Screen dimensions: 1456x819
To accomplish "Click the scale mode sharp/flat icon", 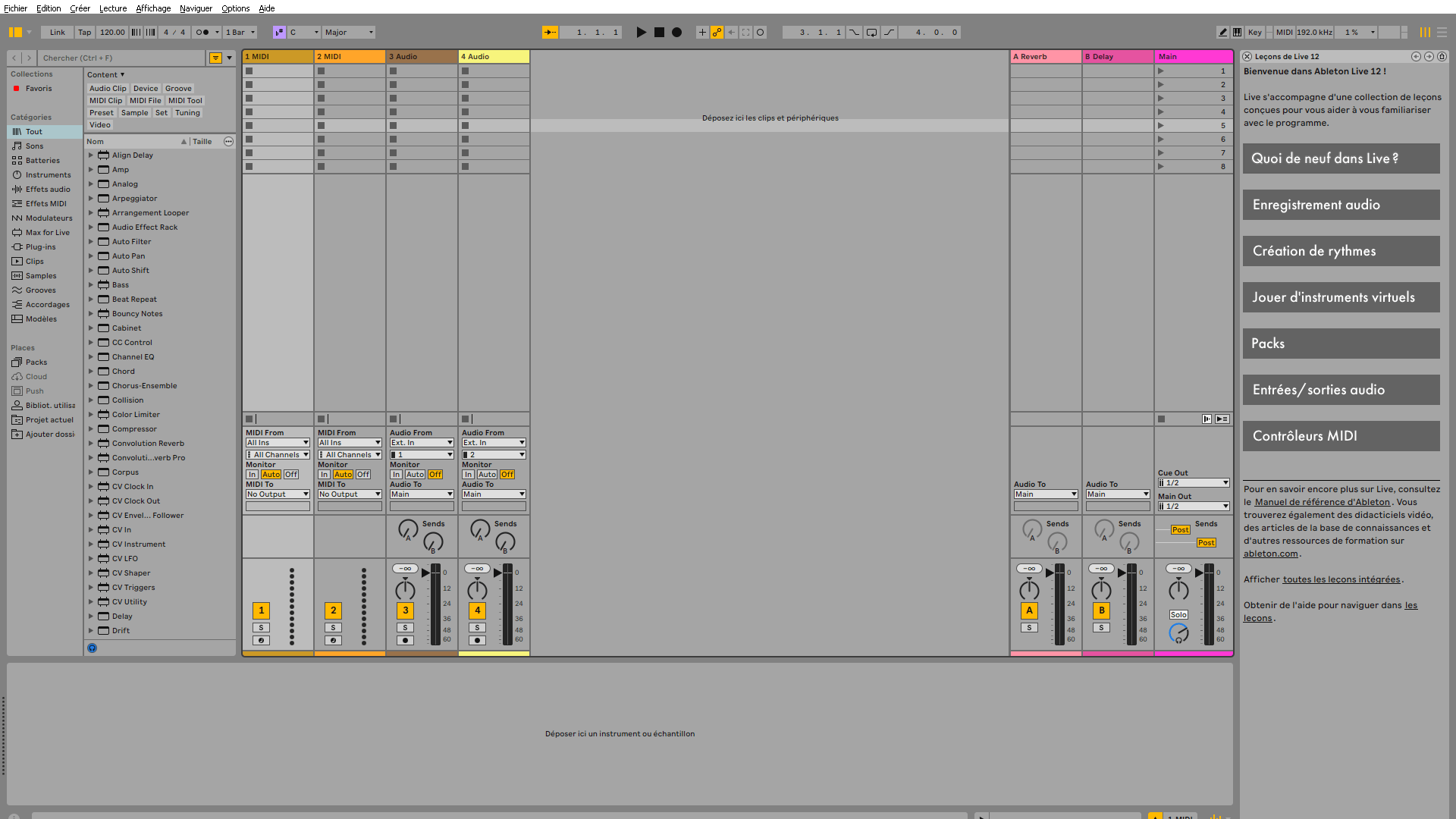I will (x=279, y=33).
